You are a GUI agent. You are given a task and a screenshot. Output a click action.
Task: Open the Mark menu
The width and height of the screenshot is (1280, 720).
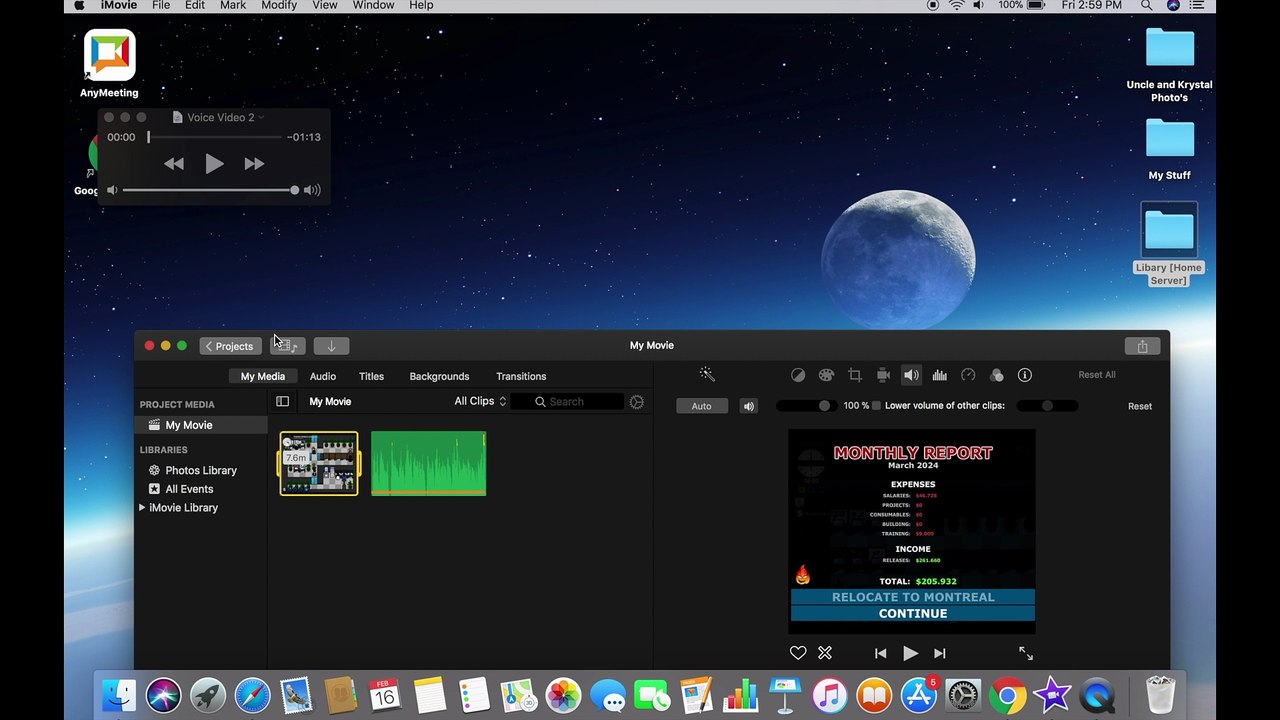(233, 6)
